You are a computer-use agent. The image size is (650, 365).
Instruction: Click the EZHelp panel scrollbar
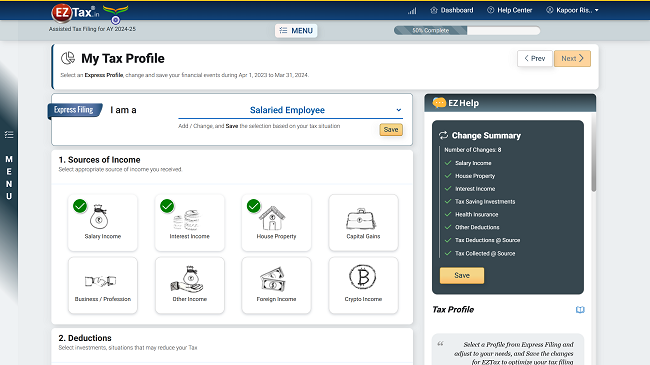click(x=594, y=152)
